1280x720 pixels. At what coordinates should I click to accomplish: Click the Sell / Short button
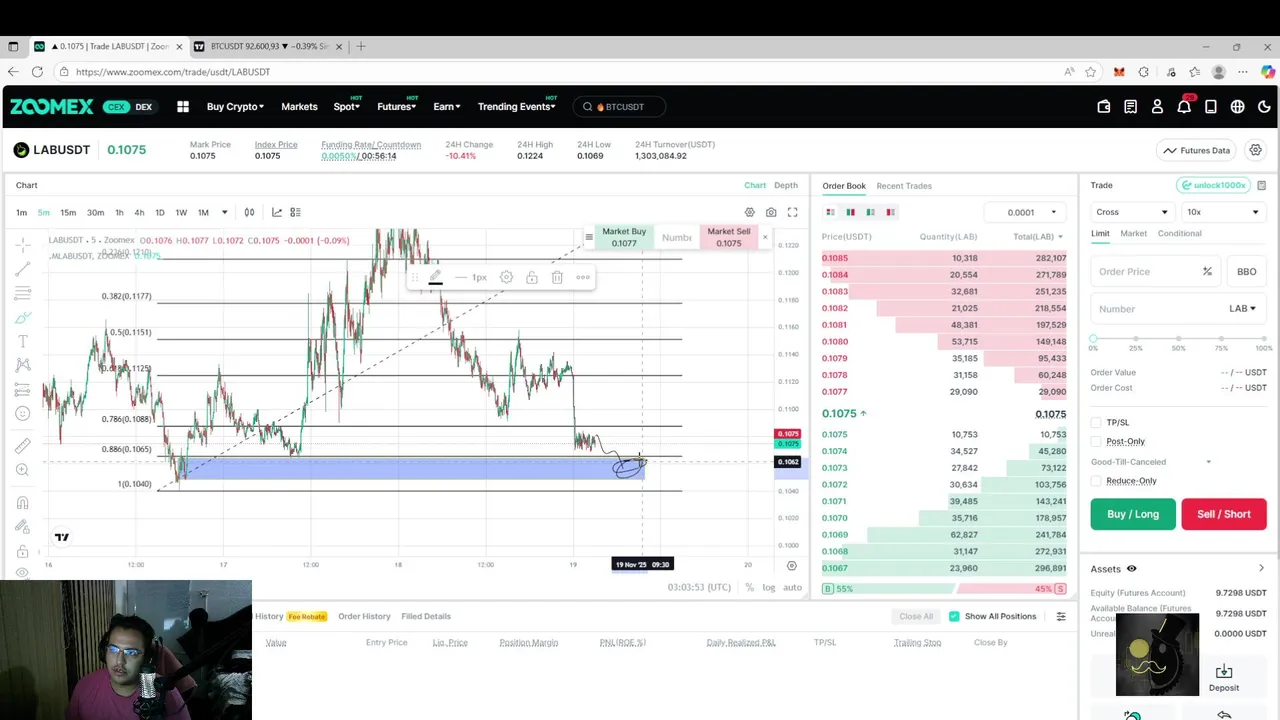1224,514
